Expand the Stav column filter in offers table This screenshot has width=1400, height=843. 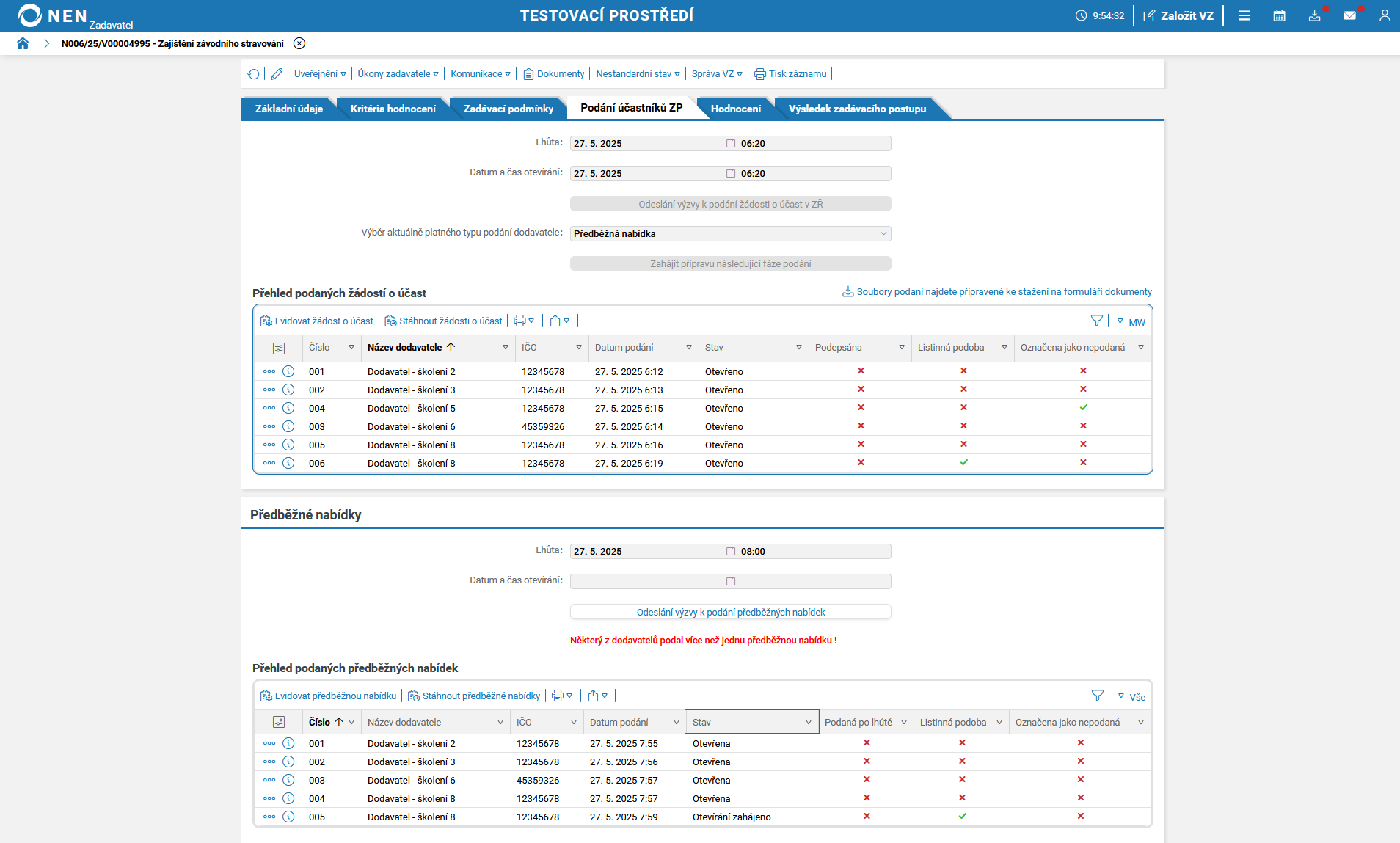click(x=808, y=722)
